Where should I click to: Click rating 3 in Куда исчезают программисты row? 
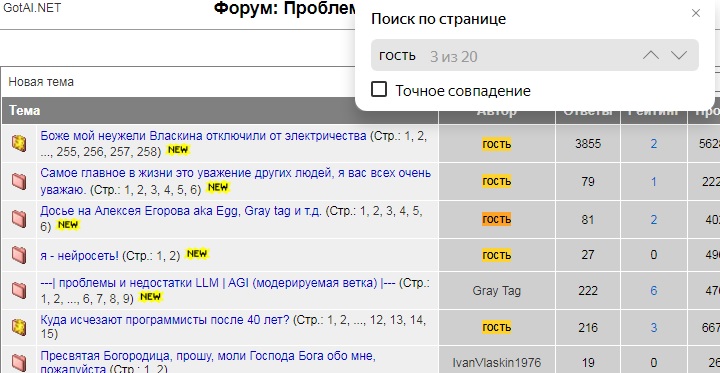(653, 328)
